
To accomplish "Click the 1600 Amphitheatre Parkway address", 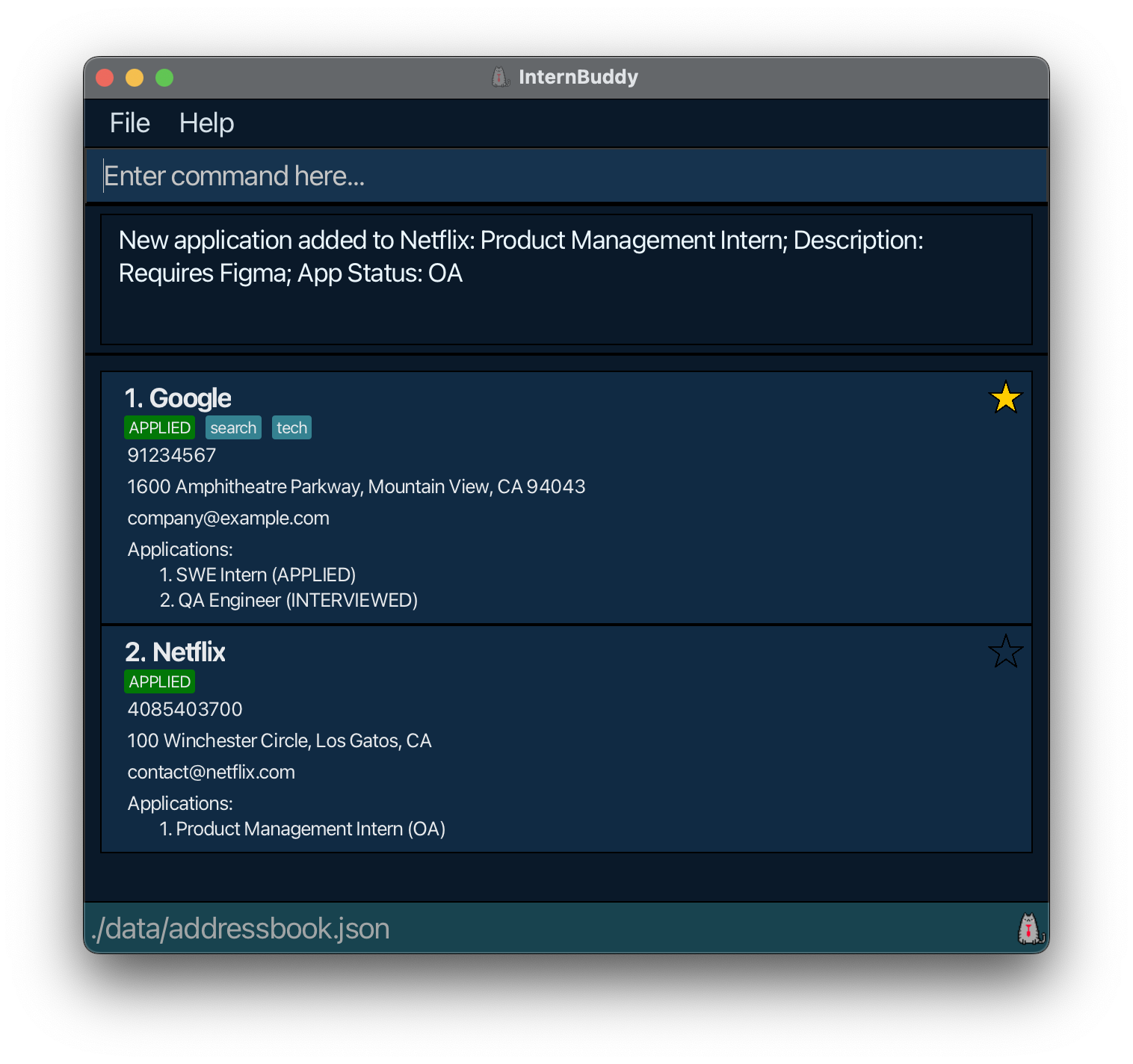I will pyautogui.click(x=356, y=486).
